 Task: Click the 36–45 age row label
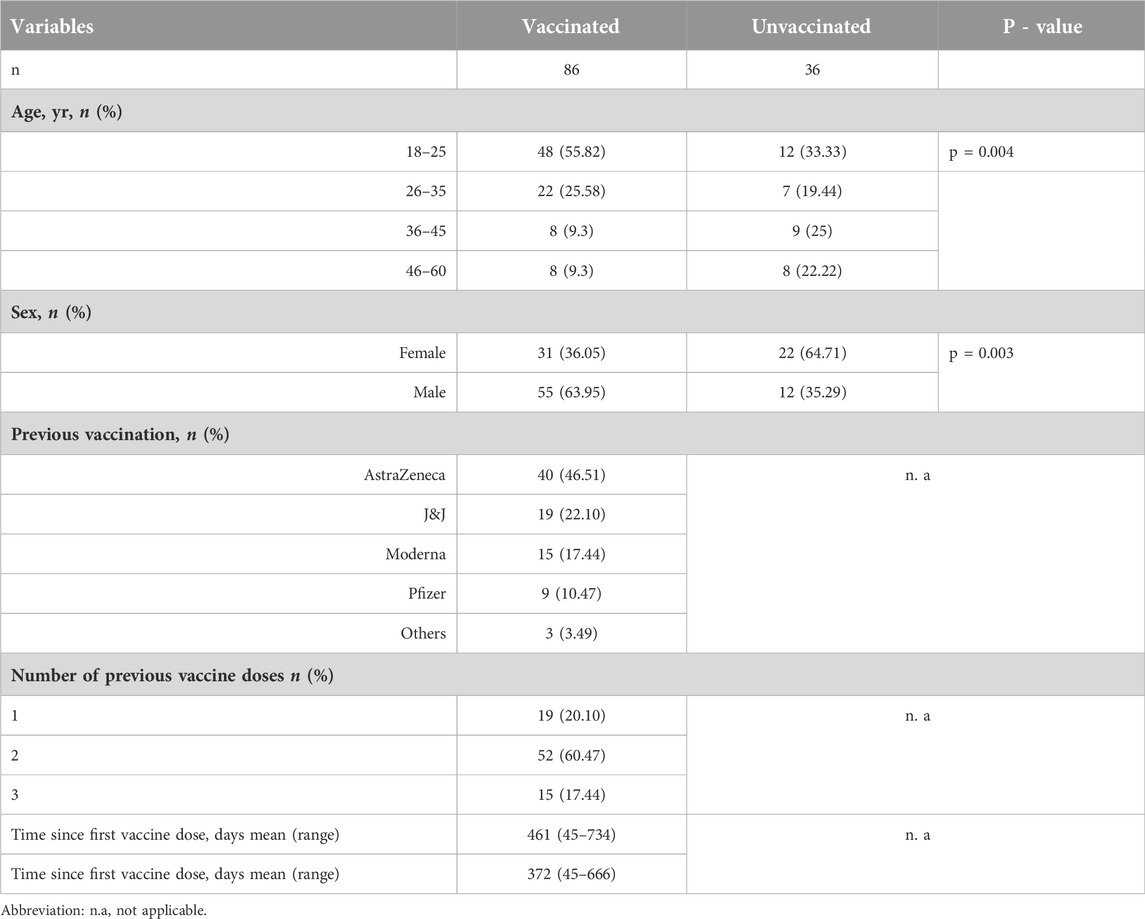coord(426,231)
